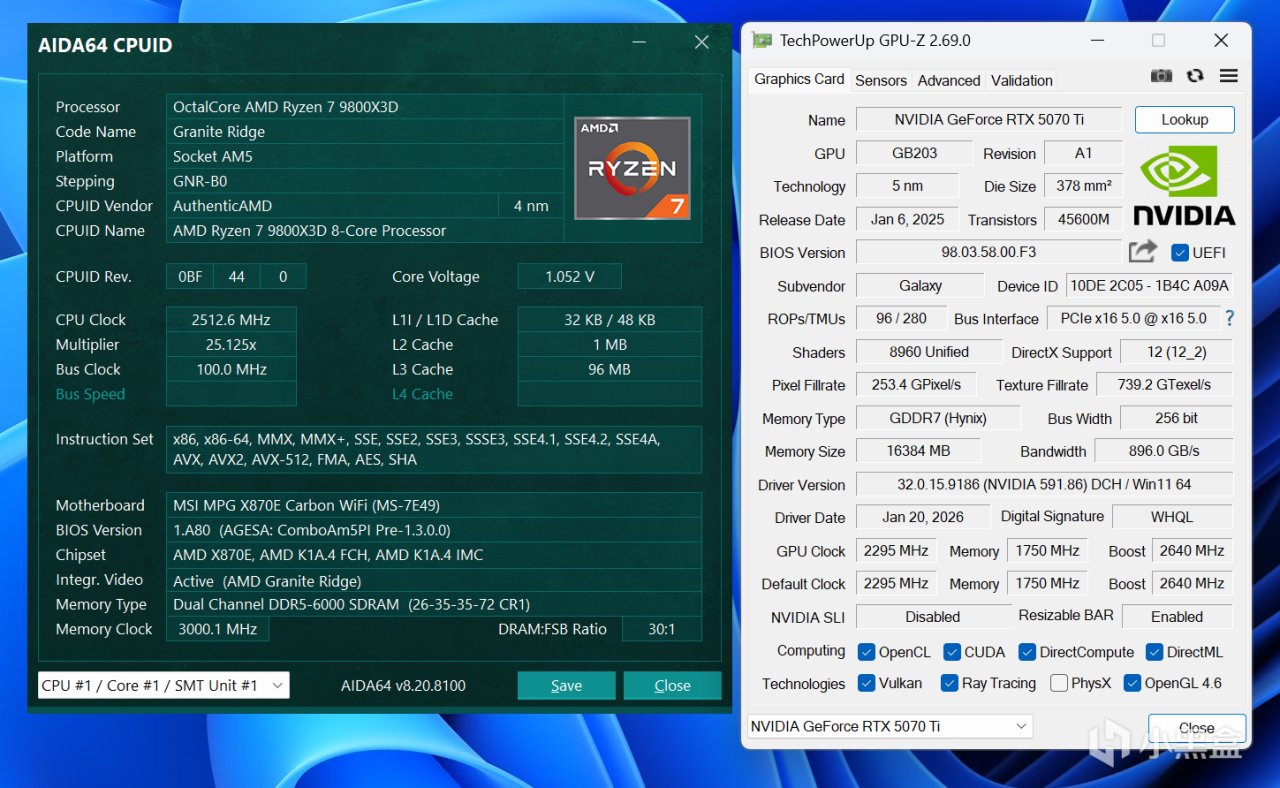Click the AMD Ryzen 7 logo badge
This screenshot has width=1280, height=788.
click(x=632, y=168)
